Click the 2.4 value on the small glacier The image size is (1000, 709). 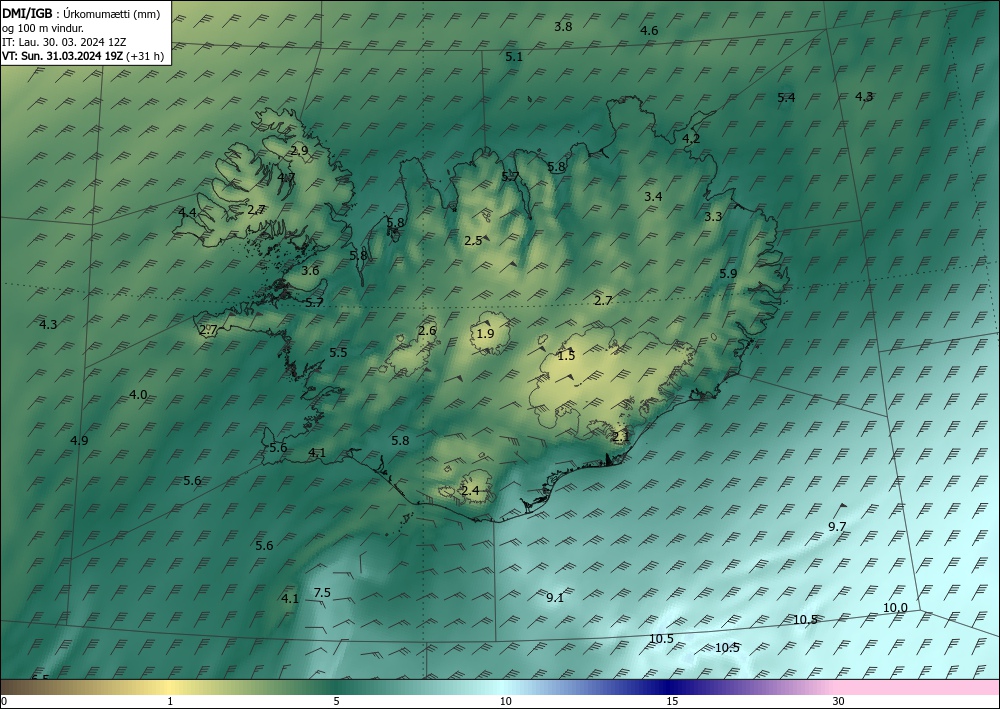click(x=469, y=491)
